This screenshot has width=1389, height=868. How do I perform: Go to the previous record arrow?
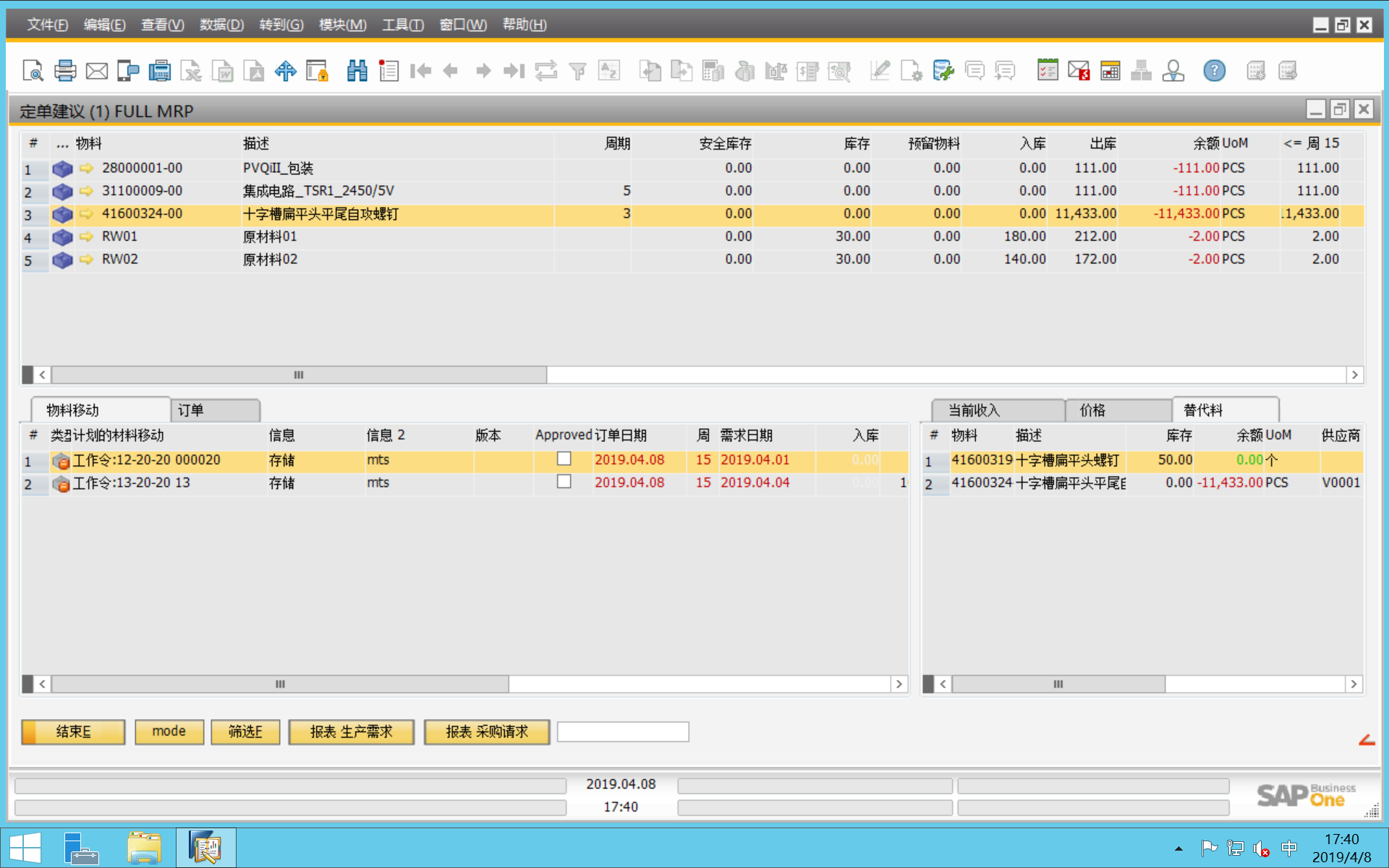pos(451,71)
